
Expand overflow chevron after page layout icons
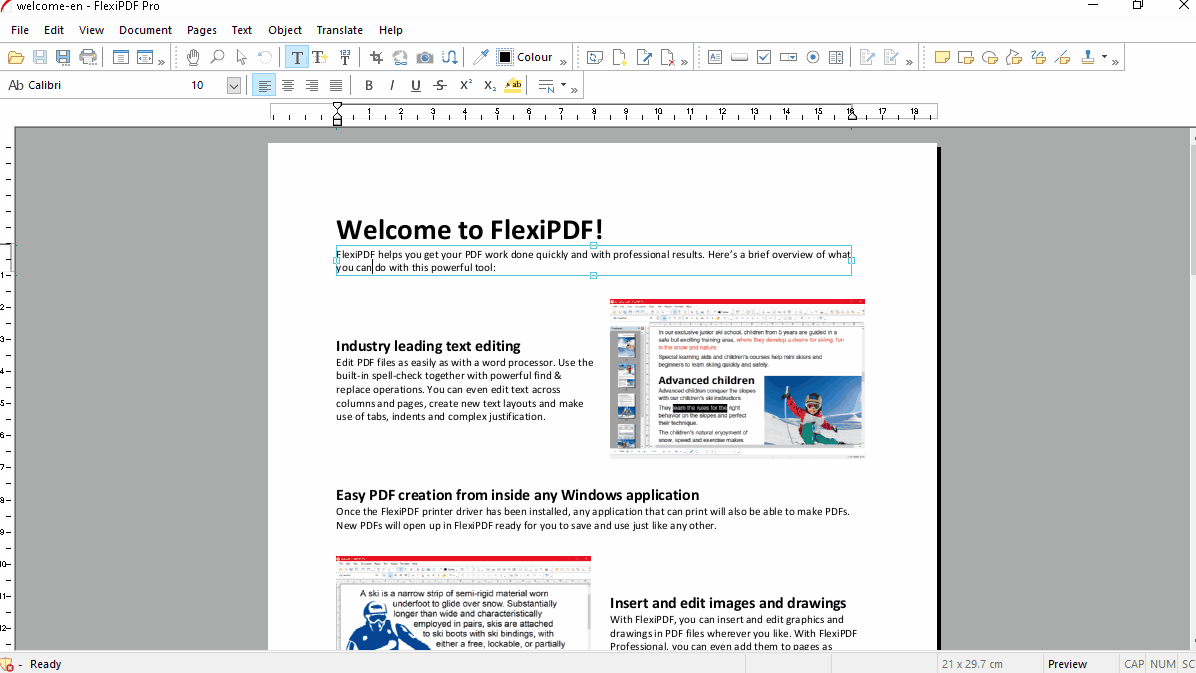pyautogui.click(x=161, y=62)
